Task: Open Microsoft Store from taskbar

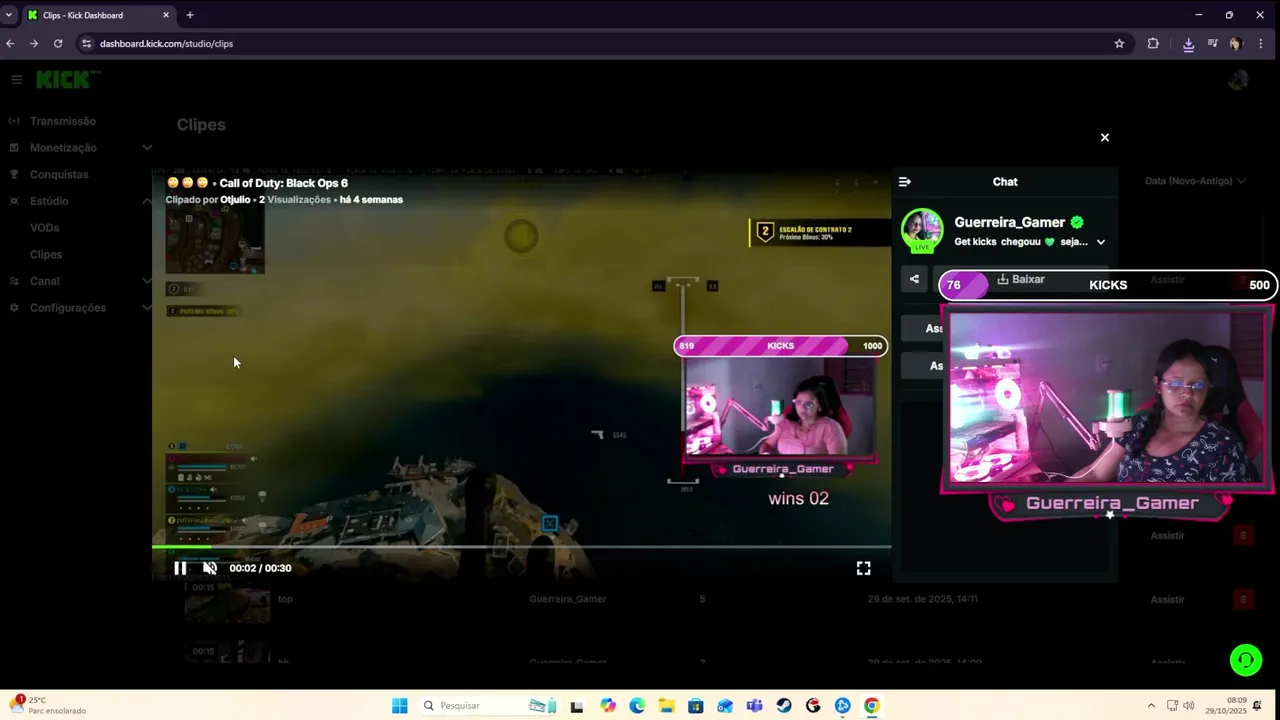Action: pyautogui.click(x=696, y=706)
